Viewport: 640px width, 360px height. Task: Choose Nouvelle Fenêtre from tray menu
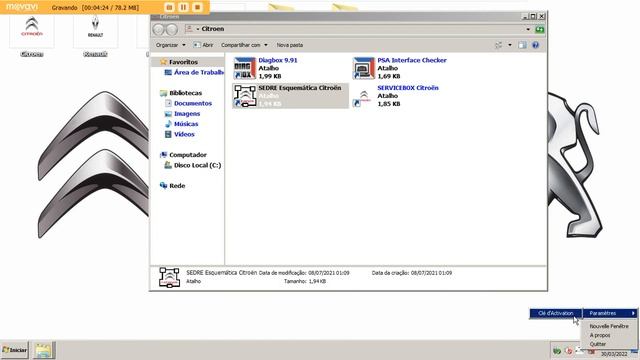click(x=609, y=326)
